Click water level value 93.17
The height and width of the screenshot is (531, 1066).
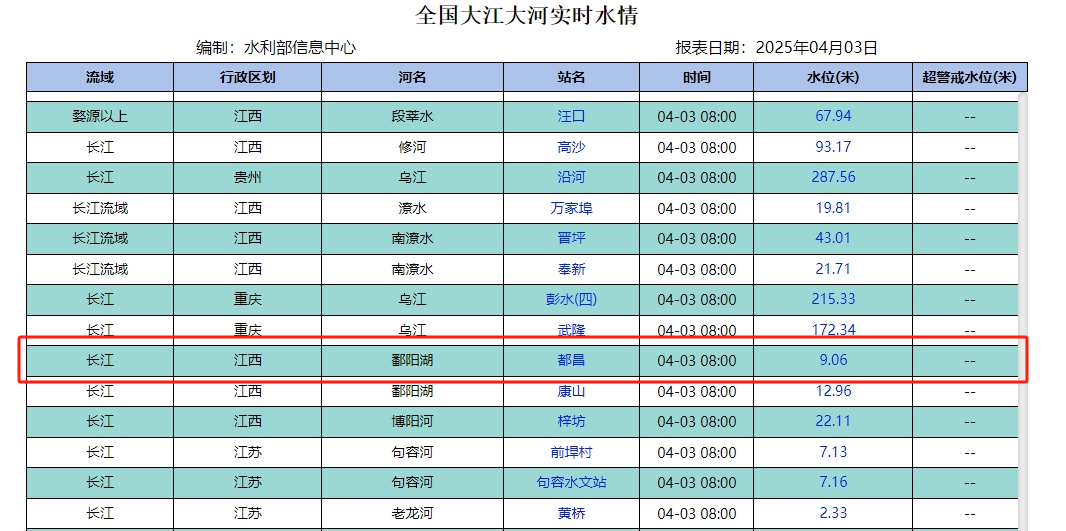coord(833,146)
